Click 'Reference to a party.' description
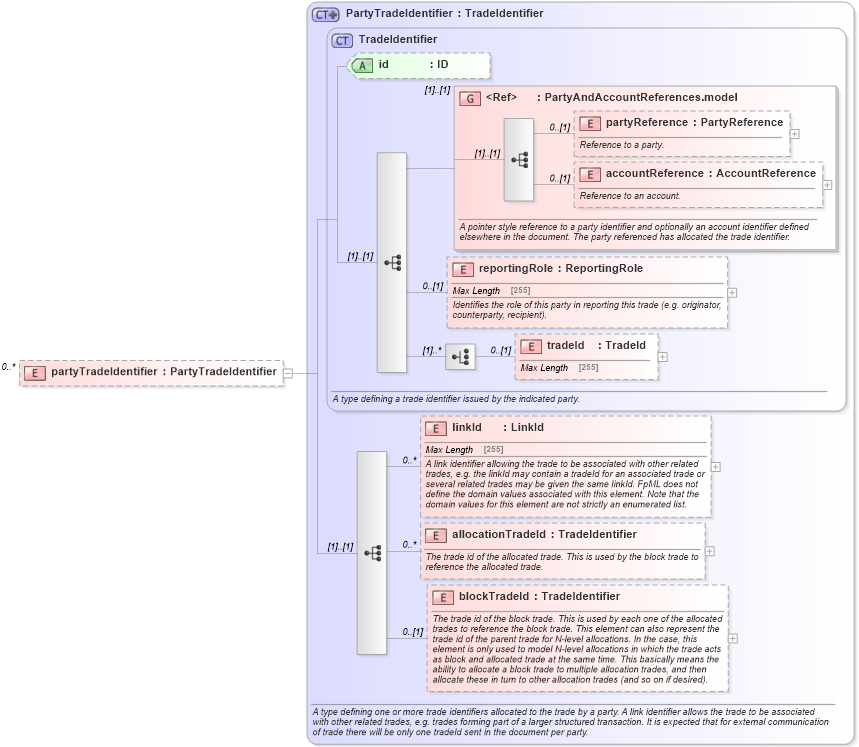This screenshot has width=859, height=747. click(x=621, y=145)
